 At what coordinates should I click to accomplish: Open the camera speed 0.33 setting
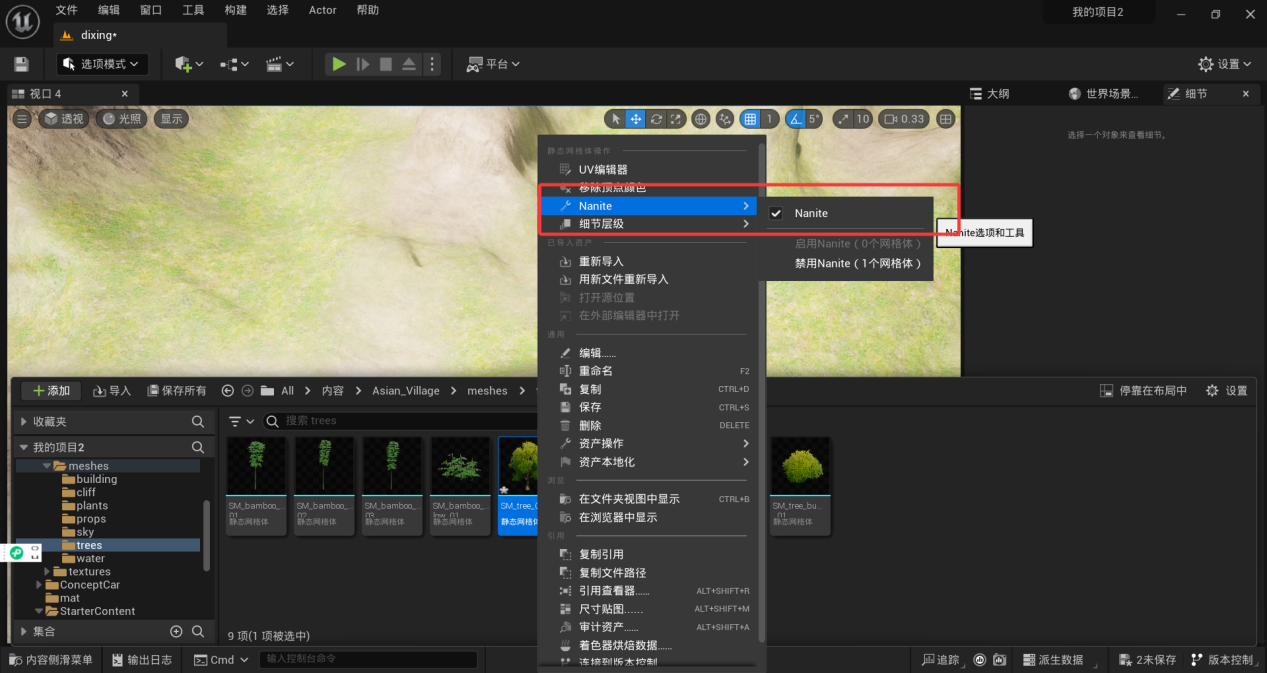905,119
